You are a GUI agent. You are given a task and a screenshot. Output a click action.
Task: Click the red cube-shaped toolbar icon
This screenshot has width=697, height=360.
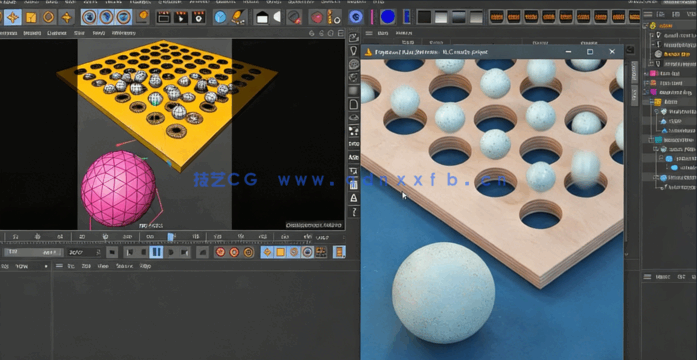(x=316, y=18)
